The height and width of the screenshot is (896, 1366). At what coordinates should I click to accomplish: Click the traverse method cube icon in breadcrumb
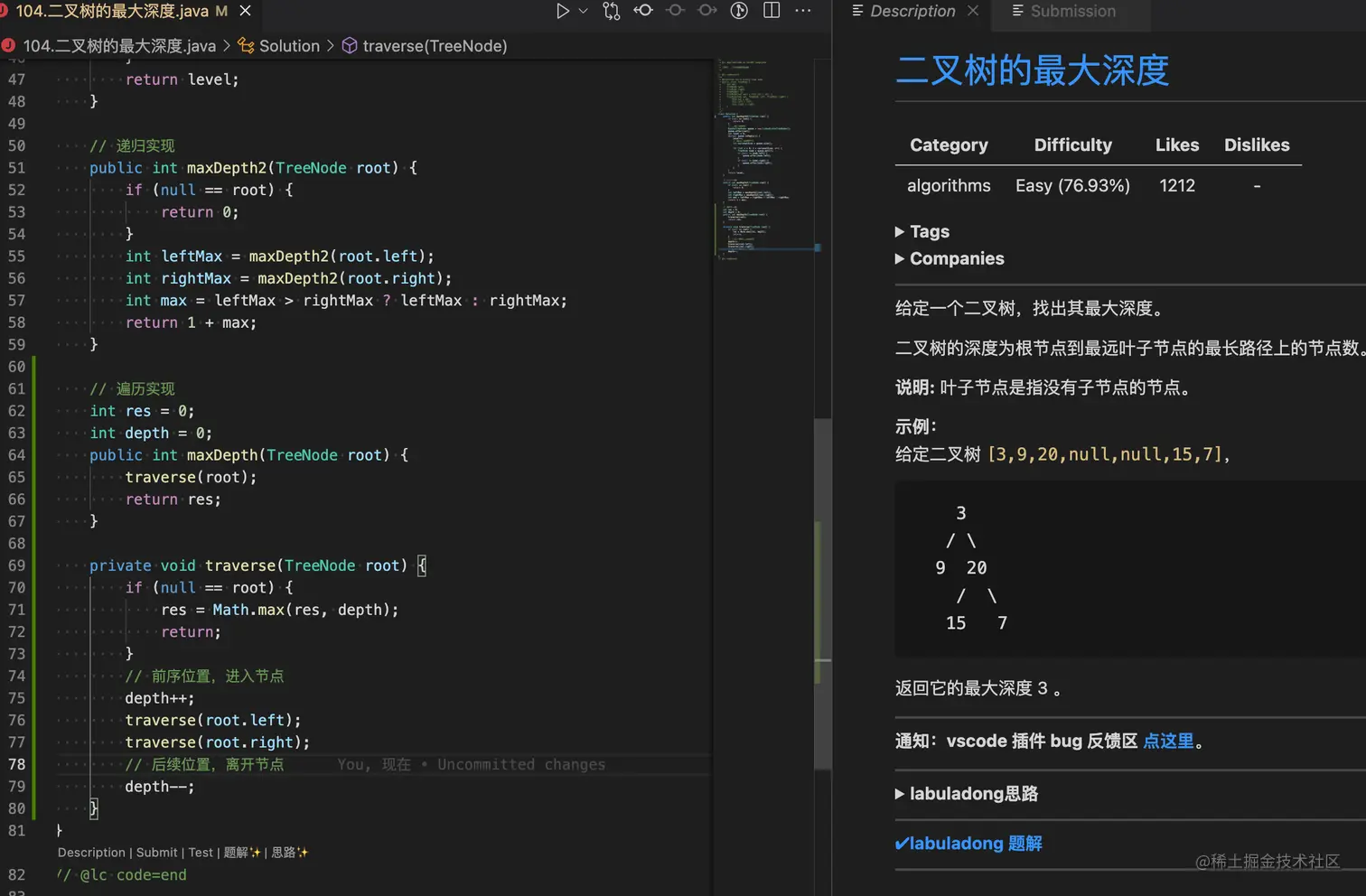350,46
